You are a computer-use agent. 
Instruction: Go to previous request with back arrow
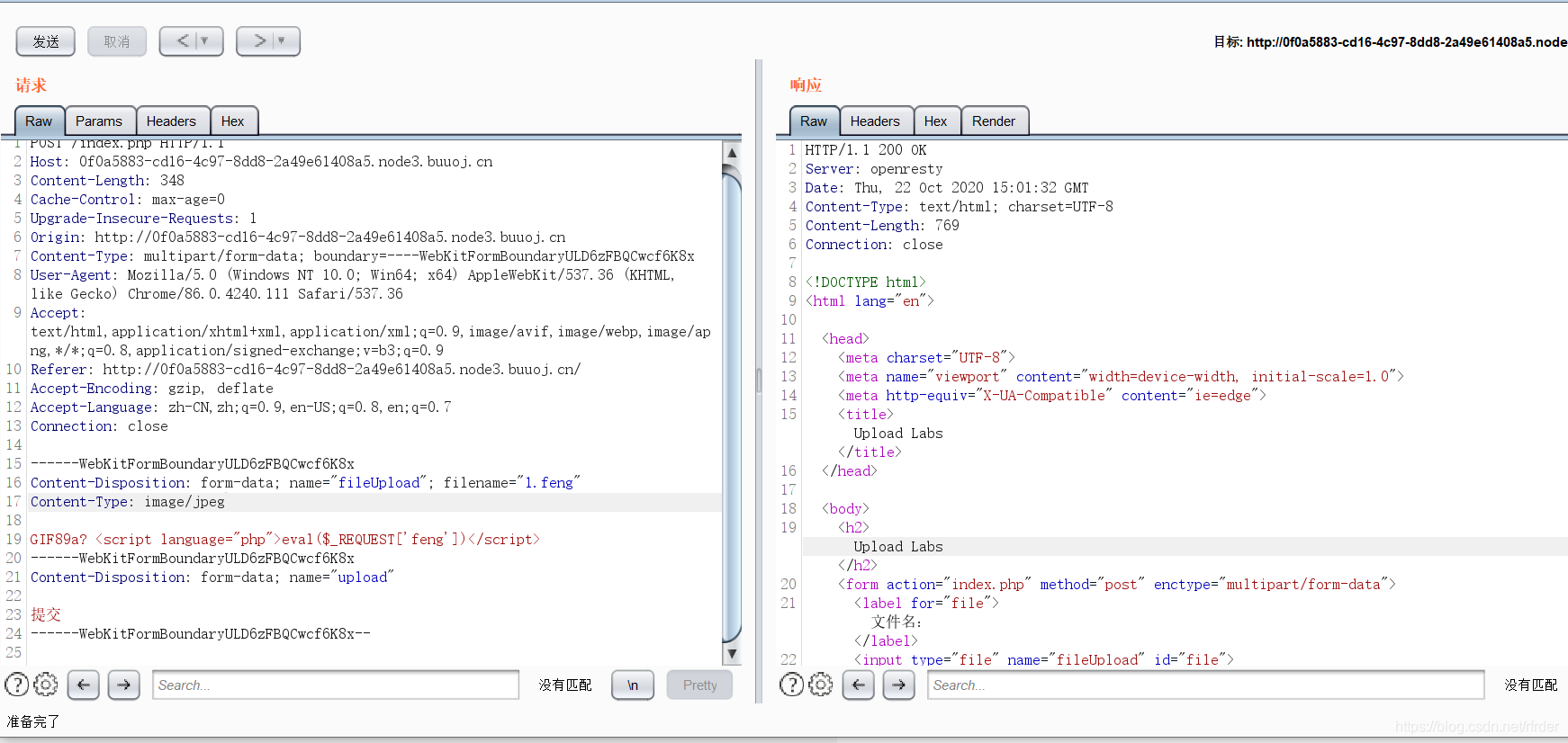point(183,41)
